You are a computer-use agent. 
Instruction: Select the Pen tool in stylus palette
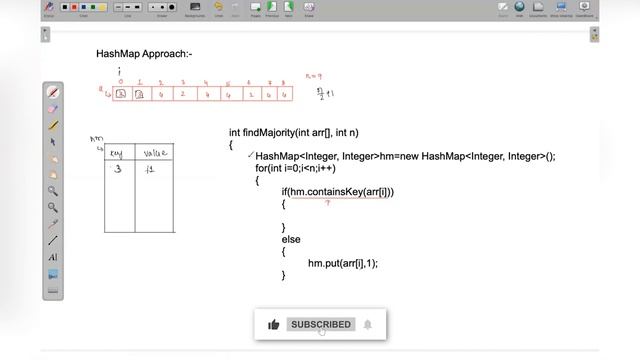coord(53,93)
